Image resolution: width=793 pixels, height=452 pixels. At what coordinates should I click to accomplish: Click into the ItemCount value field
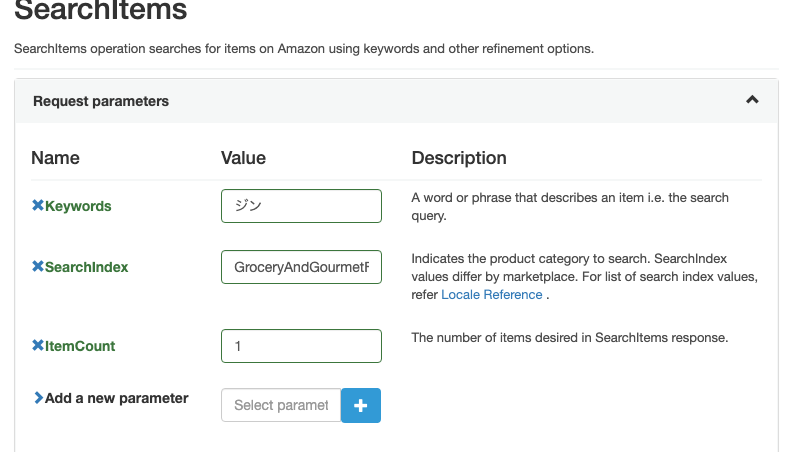click(x=301, y=346)
